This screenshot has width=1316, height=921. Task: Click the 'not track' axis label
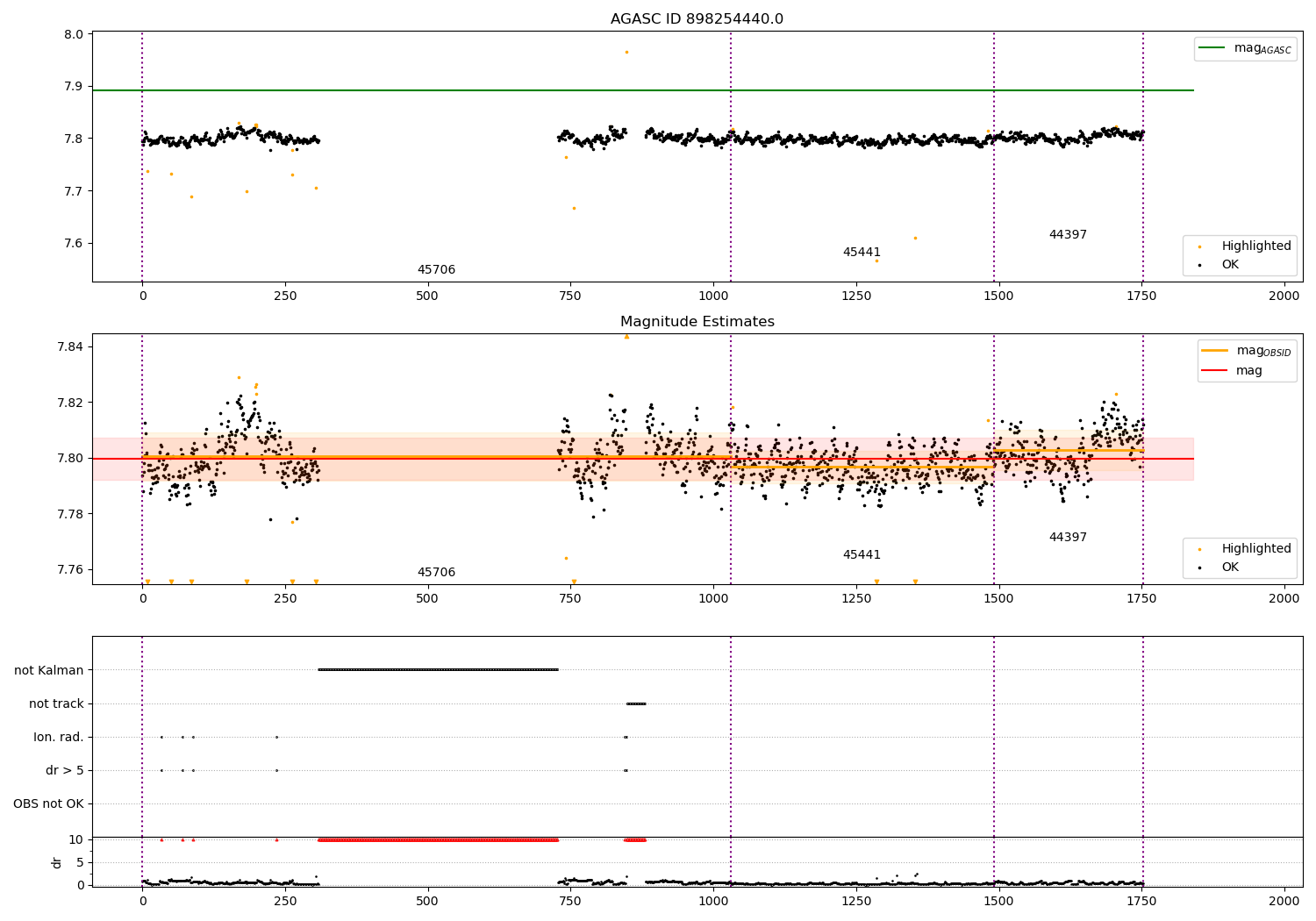click(56, 703)
